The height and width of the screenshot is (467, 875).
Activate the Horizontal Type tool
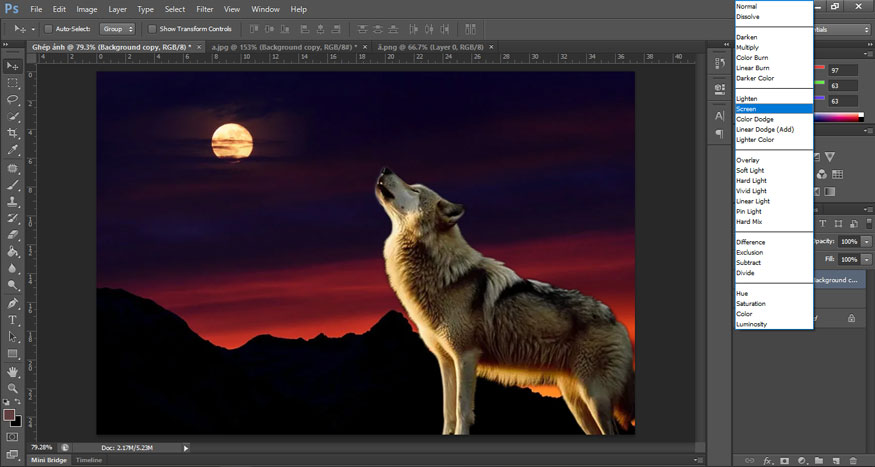pos(13,320)
